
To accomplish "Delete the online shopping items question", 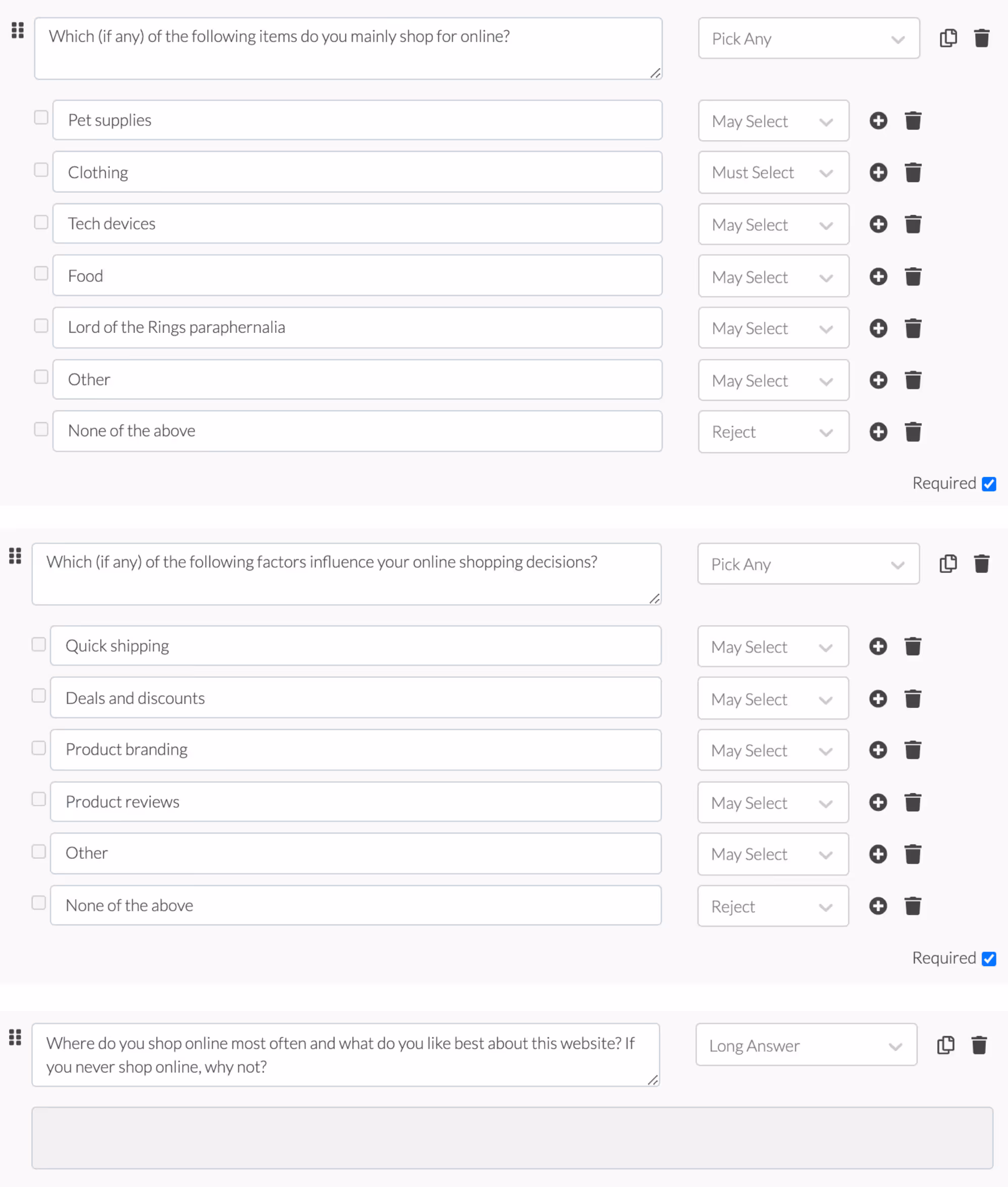I will tap(982, 37).
